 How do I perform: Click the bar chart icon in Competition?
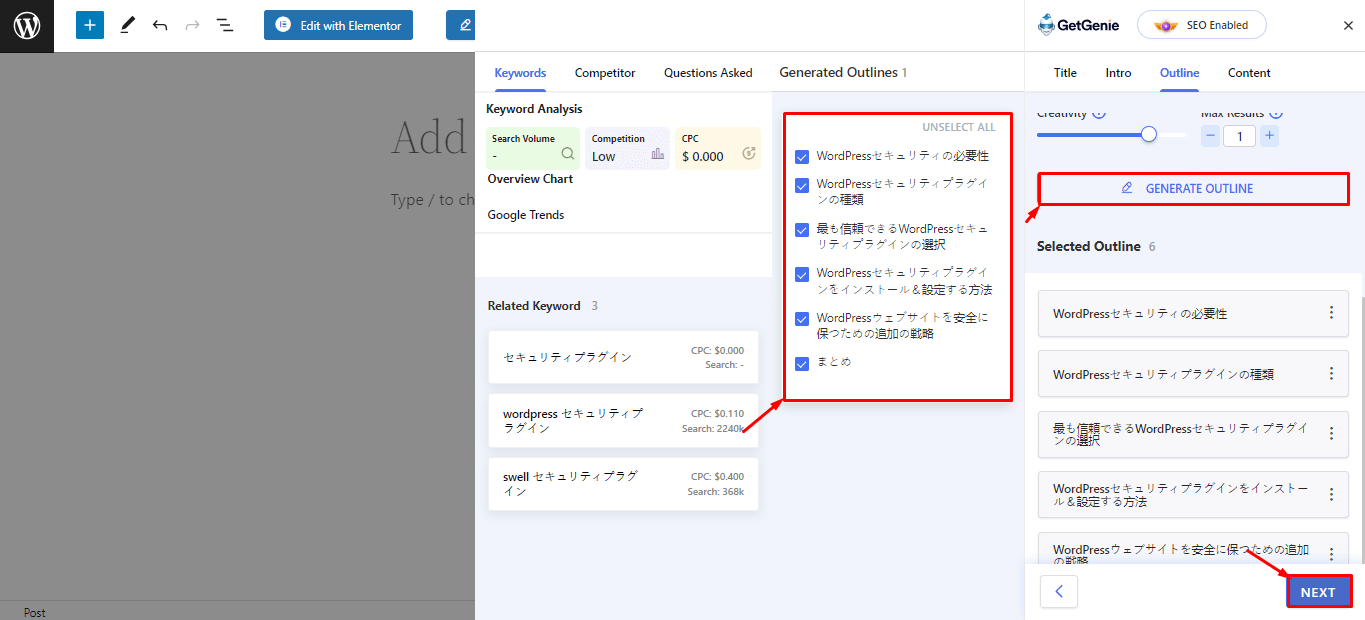coord(657,154)
